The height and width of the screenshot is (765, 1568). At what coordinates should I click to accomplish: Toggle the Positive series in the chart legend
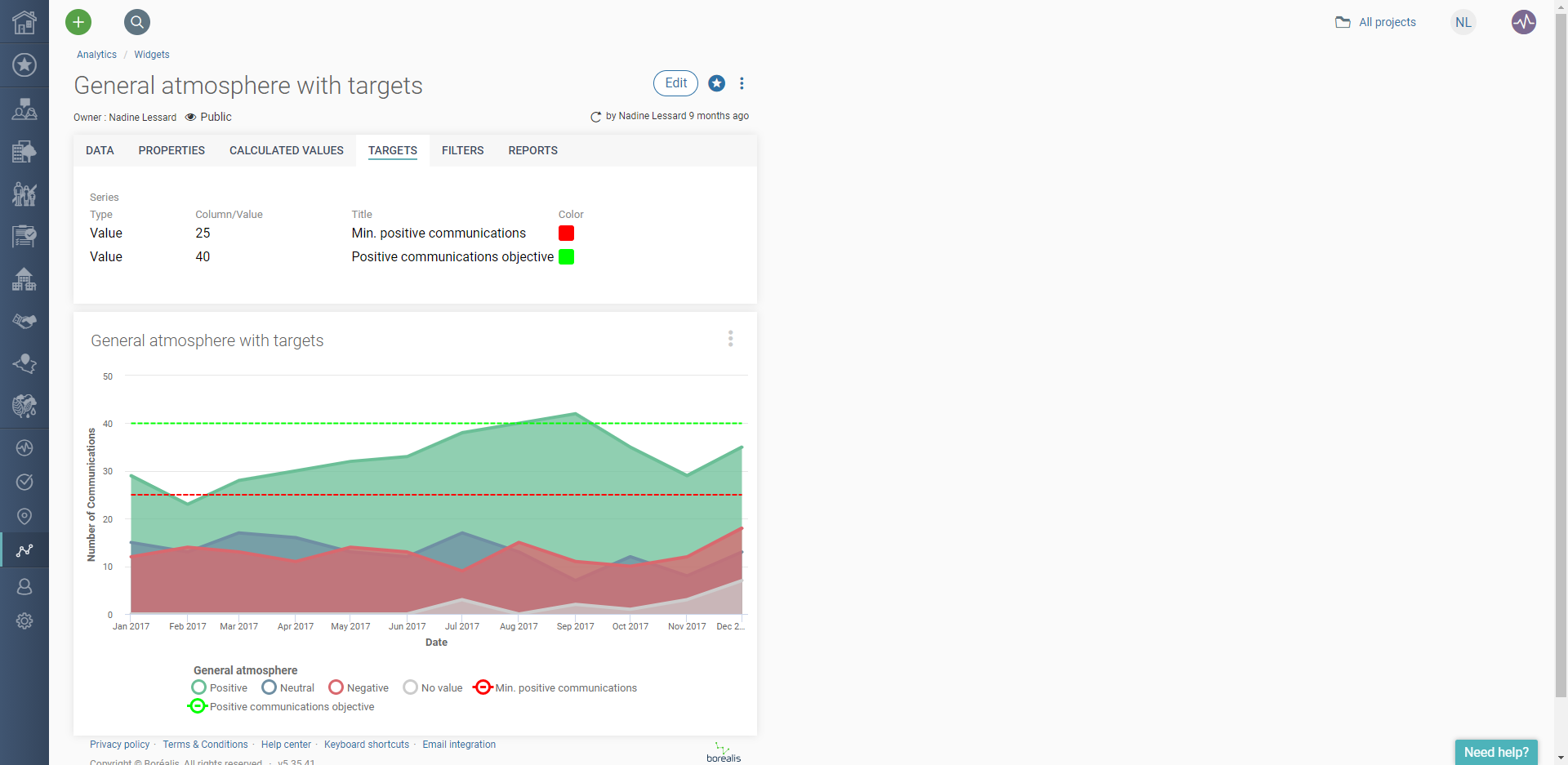pos(219,687)
